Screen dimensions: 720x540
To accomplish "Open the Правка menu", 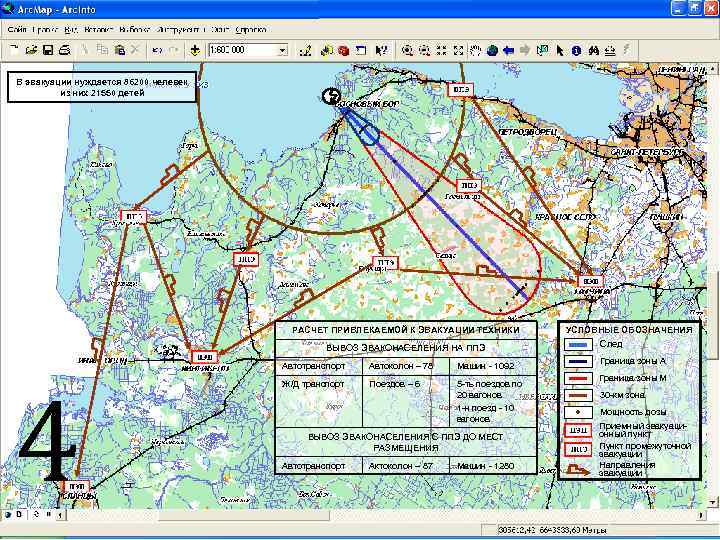I will pos(45,30).
